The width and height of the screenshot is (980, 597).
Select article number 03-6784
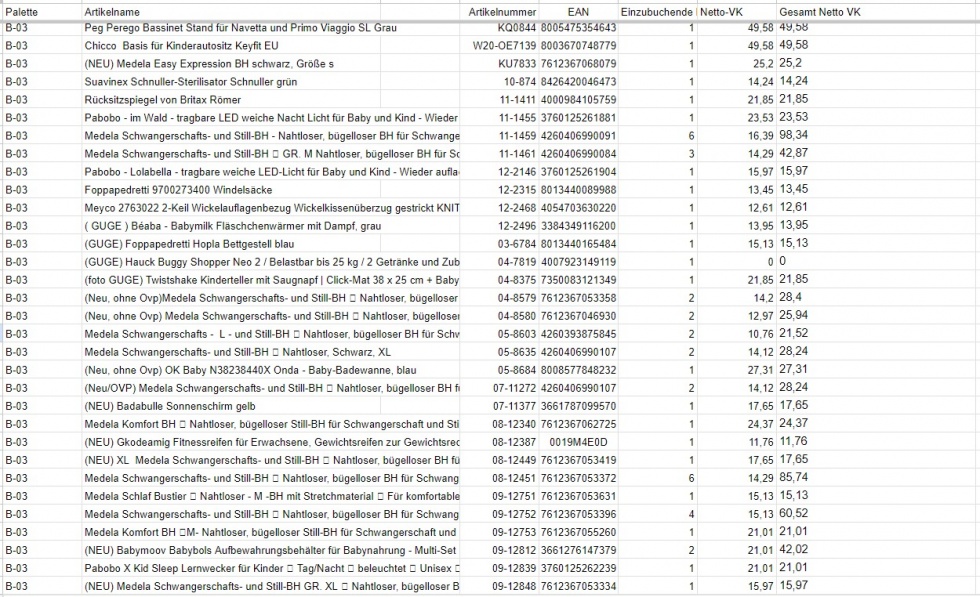517,244
